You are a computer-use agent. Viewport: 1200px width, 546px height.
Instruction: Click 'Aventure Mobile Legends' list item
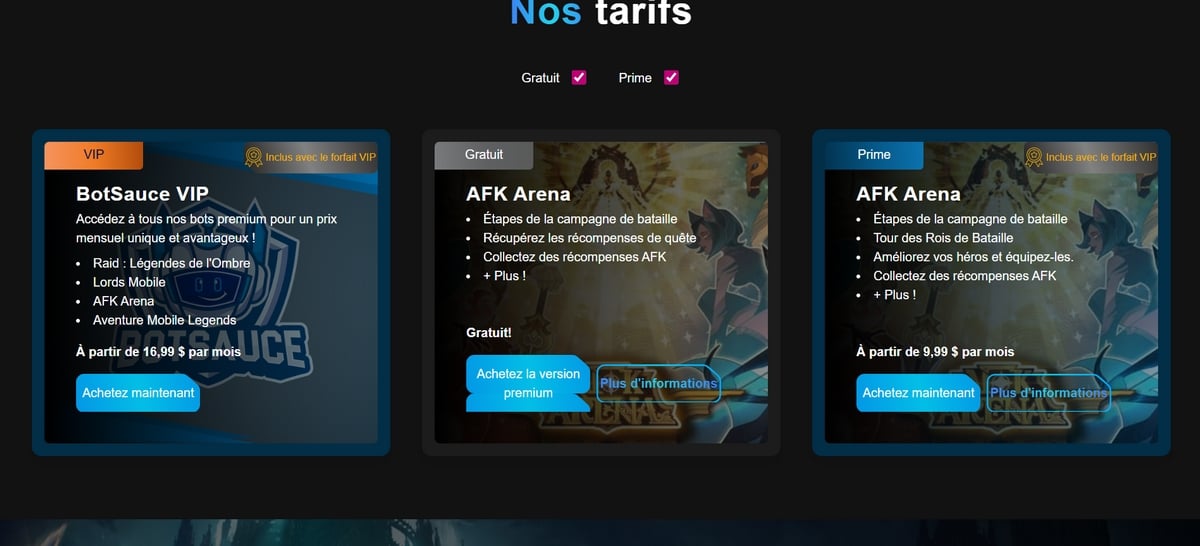click(165, 320)
